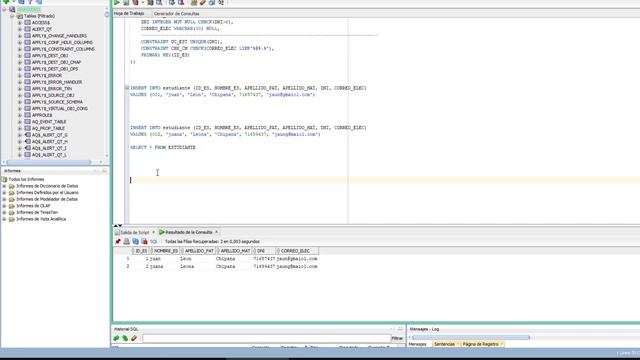Click the clear eraser icon in worksheet toolbar

203,2
